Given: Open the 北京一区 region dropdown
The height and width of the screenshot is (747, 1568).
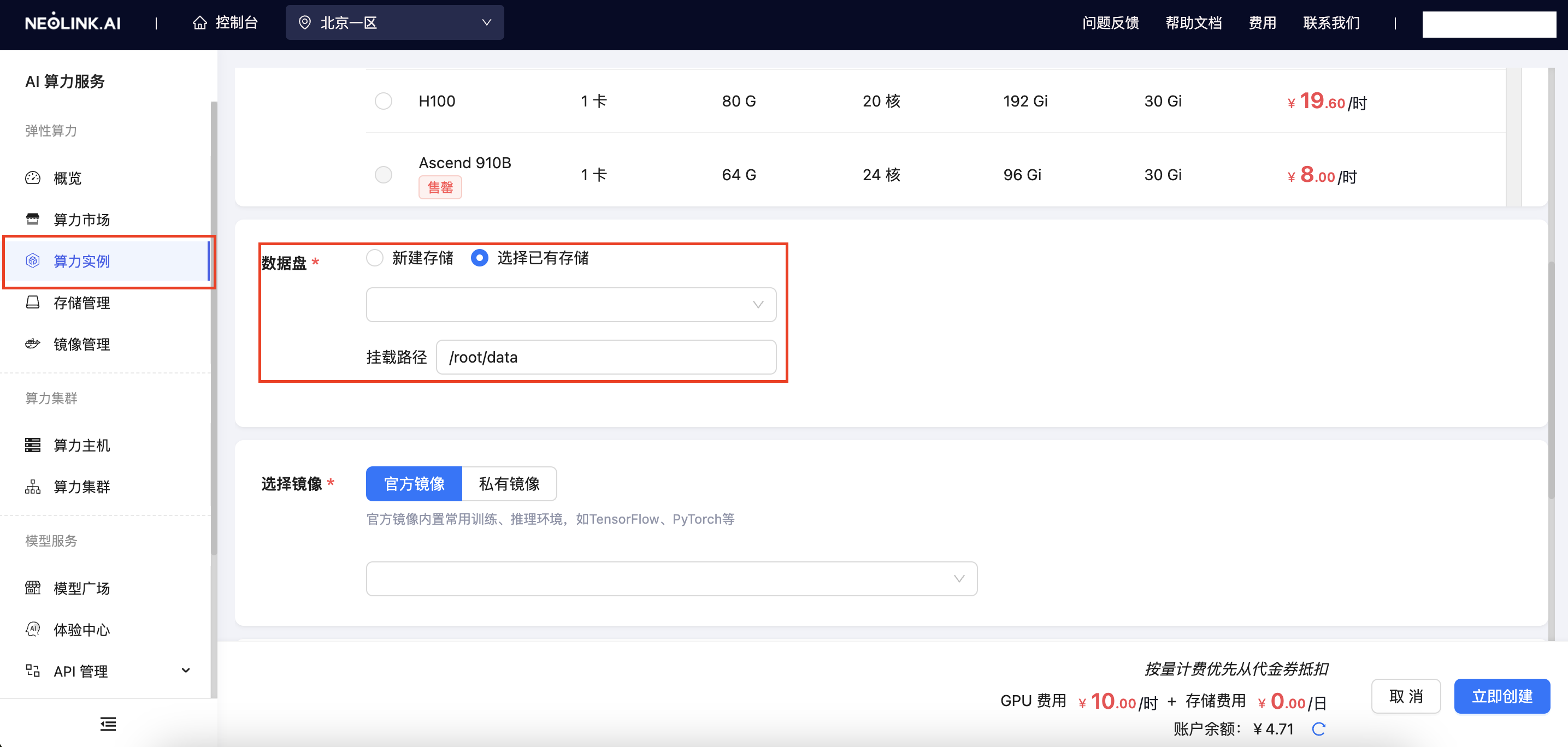Looking at the screenshot, I should tap(394, 22).
